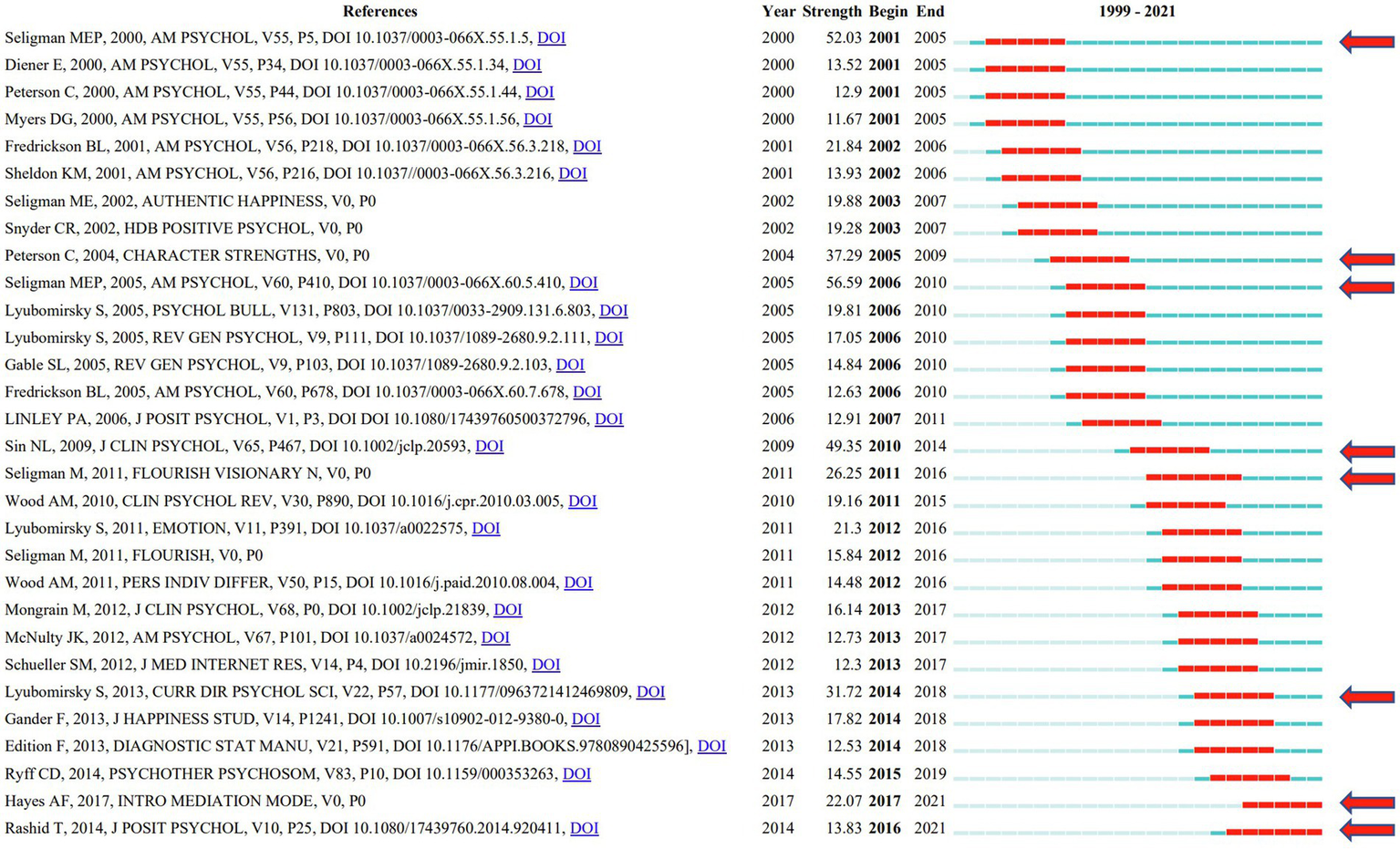Open DOI link for Fredrickson BL 2001
Image resolution: width=1400 pixels, height=849 pixels.
tap(586, 146)
